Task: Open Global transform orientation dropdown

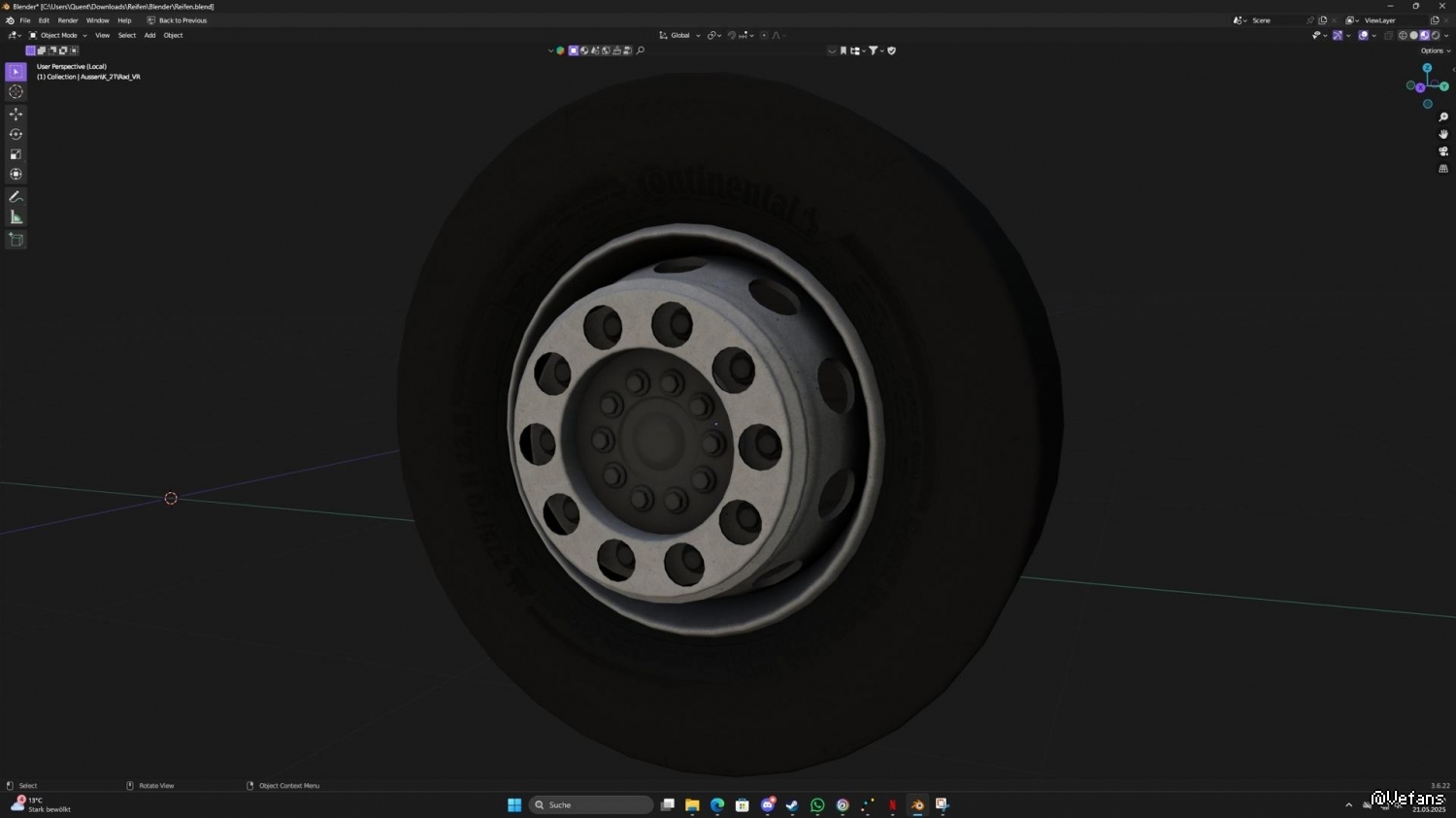Action: (679, 36)
